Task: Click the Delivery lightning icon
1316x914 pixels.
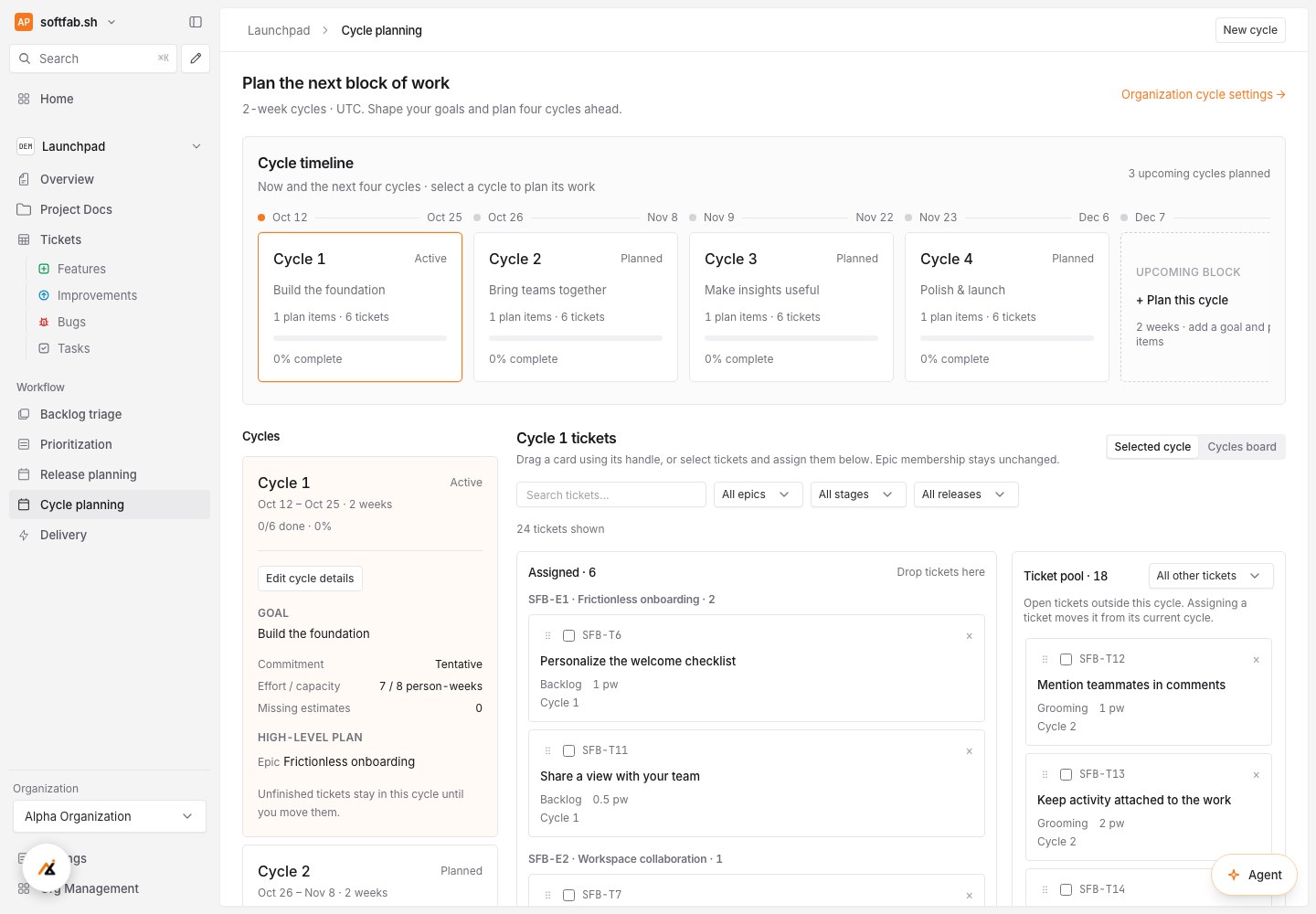Action: point(24,535)
